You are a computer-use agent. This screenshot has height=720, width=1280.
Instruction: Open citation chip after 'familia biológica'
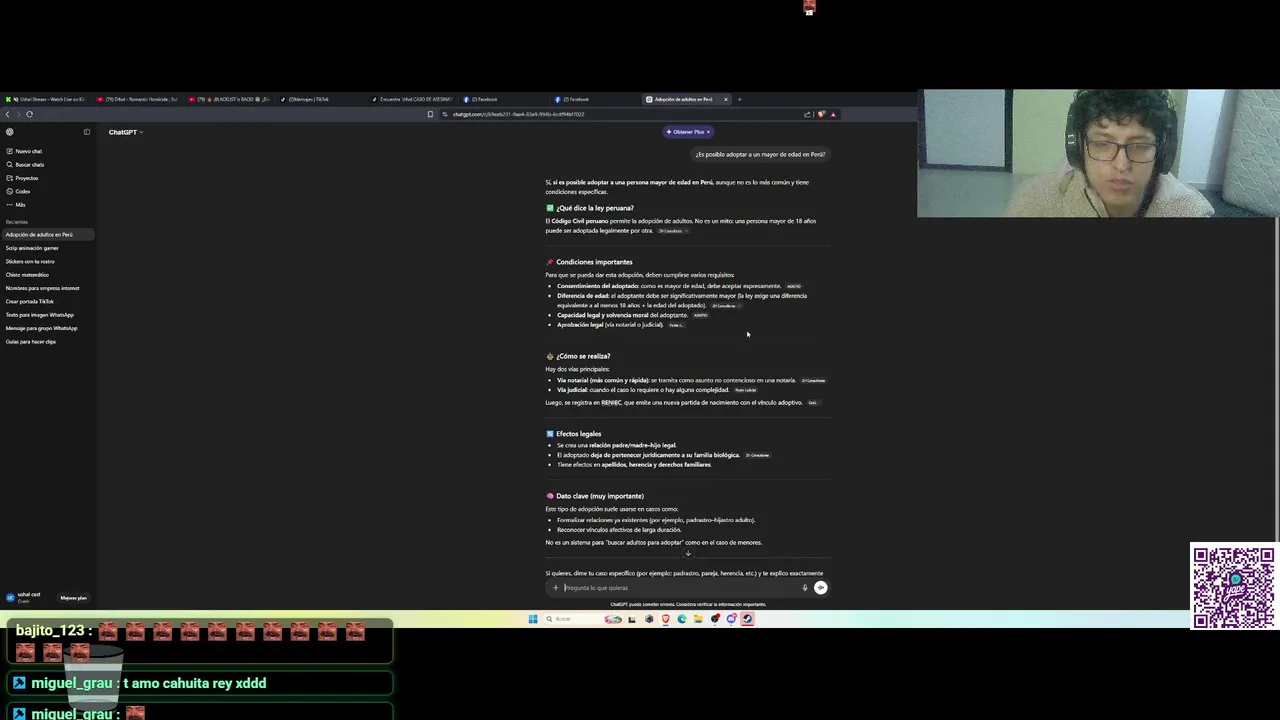pos(757,455)
